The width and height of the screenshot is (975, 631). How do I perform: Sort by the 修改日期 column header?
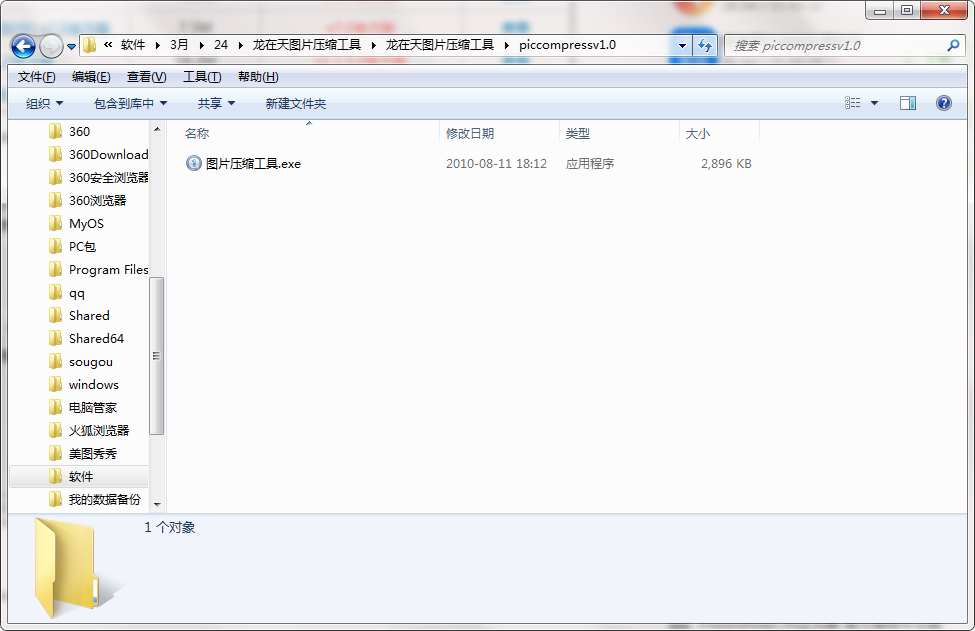(469, 134)
